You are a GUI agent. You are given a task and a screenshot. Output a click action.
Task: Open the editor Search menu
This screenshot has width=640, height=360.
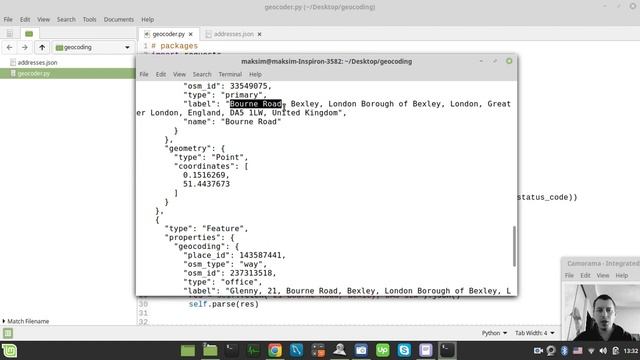coord(66,20)
